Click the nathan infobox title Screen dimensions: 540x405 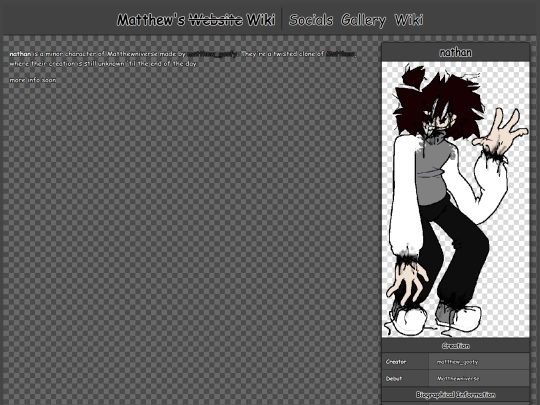coord(456,52)
